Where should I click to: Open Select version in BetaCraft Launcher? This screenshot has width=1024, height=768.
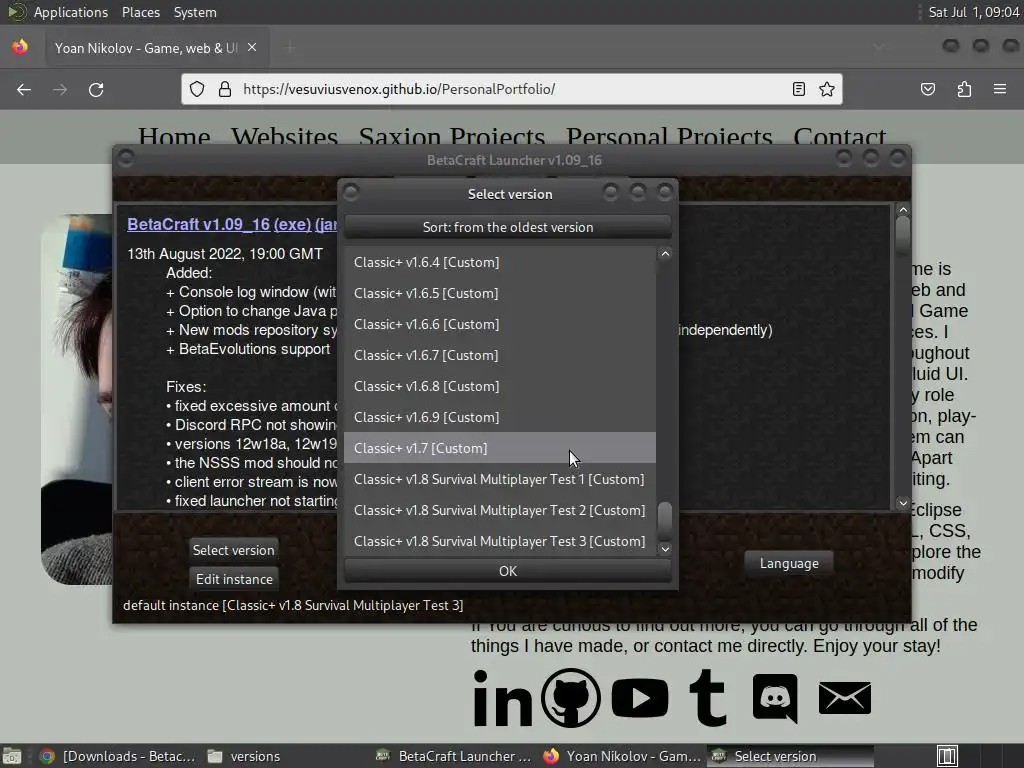233,550
